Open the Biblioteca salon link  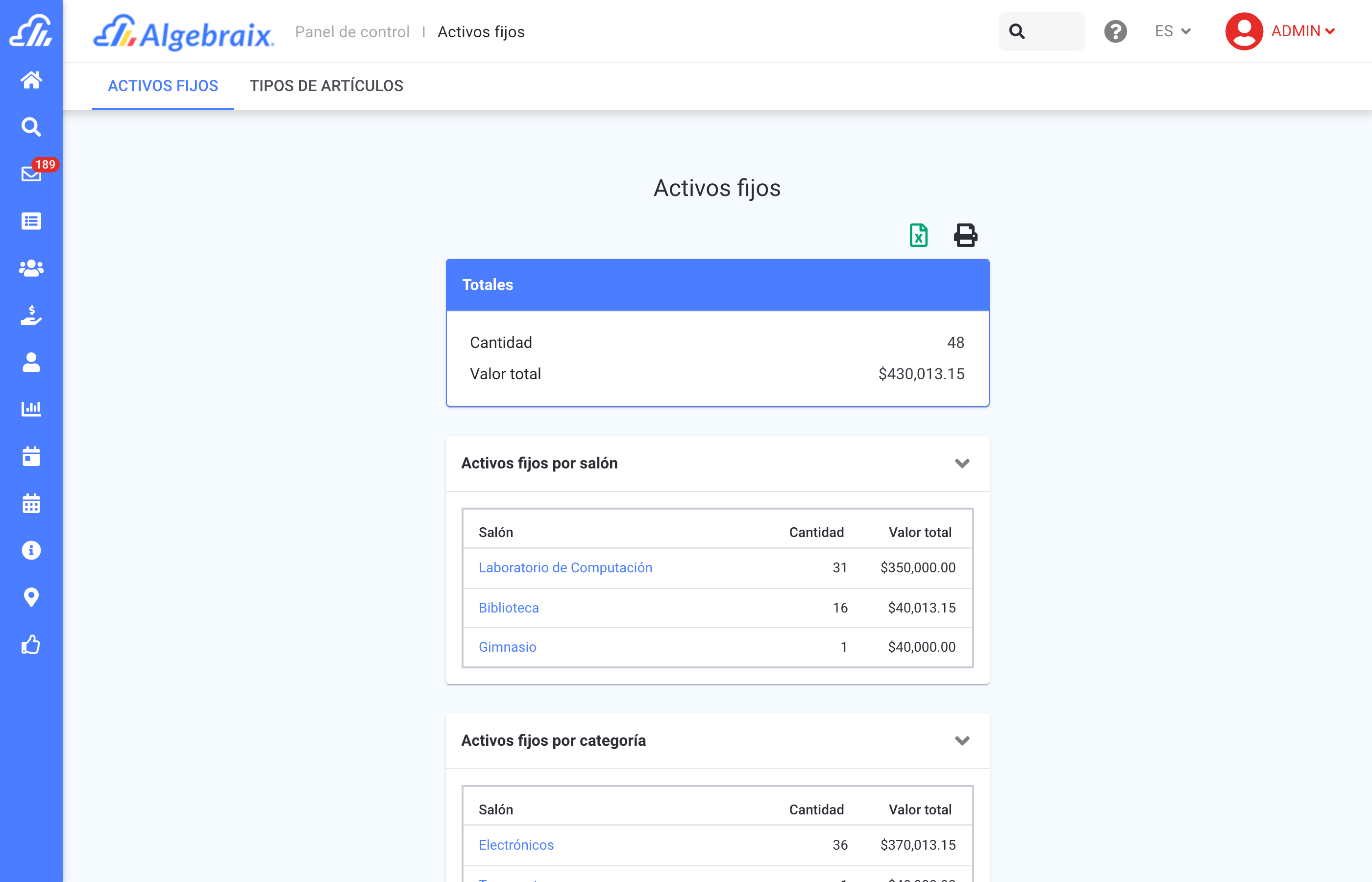pos(509,608)
